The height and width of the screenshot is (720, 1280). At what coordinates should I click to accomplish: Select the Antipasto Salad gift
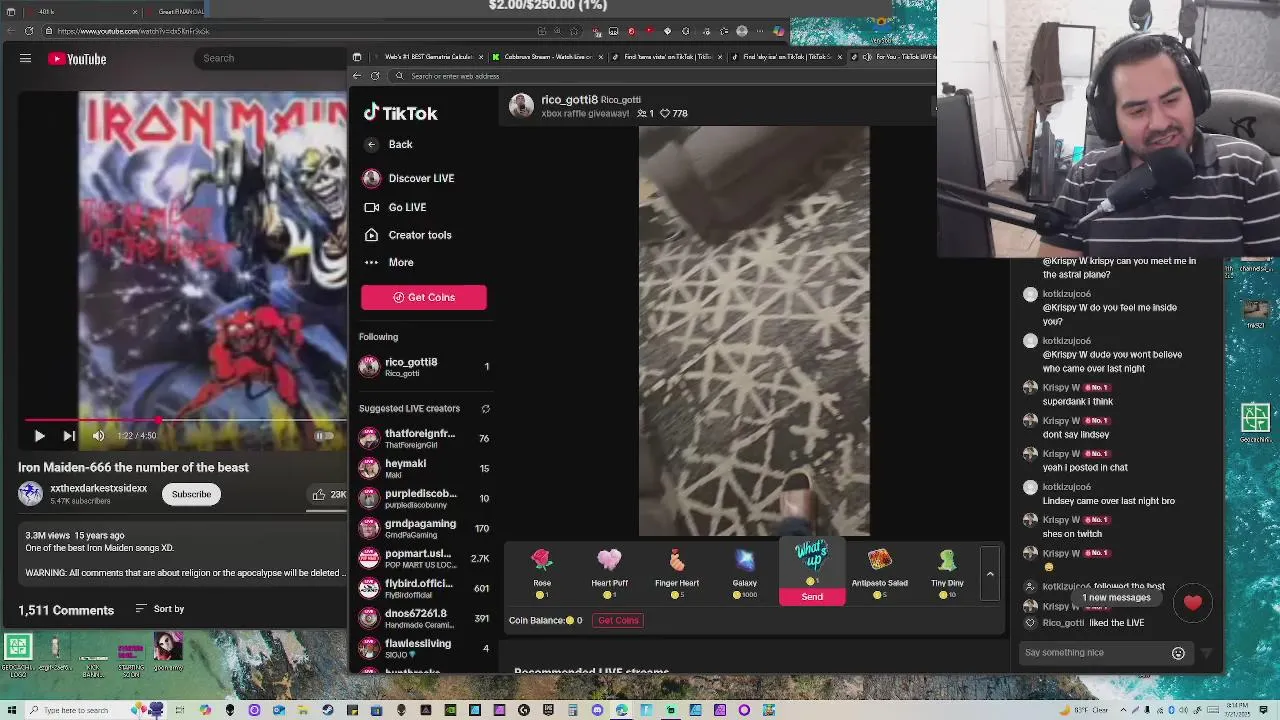click(x=880, y=573)
